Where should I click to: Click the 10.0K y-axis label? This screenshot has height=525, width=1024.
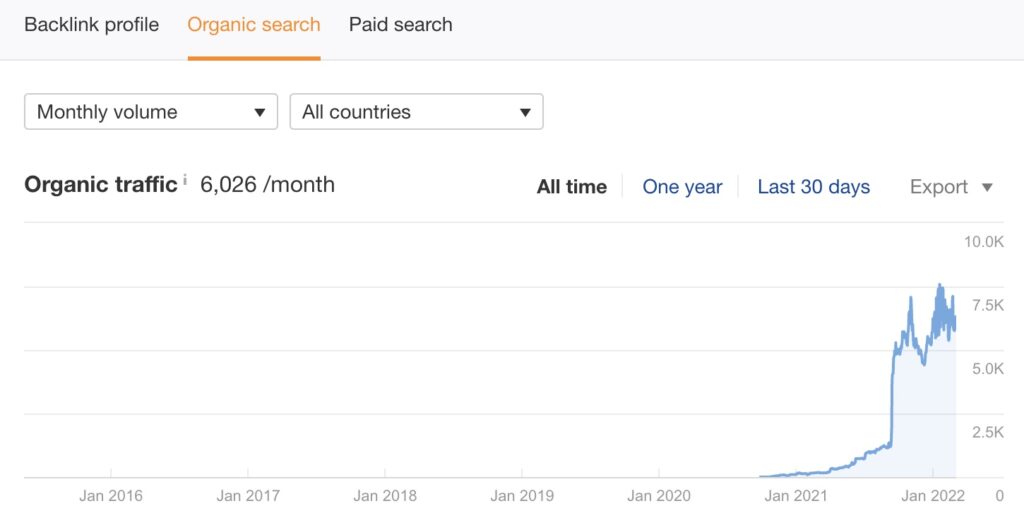click(x=983, y=242)
